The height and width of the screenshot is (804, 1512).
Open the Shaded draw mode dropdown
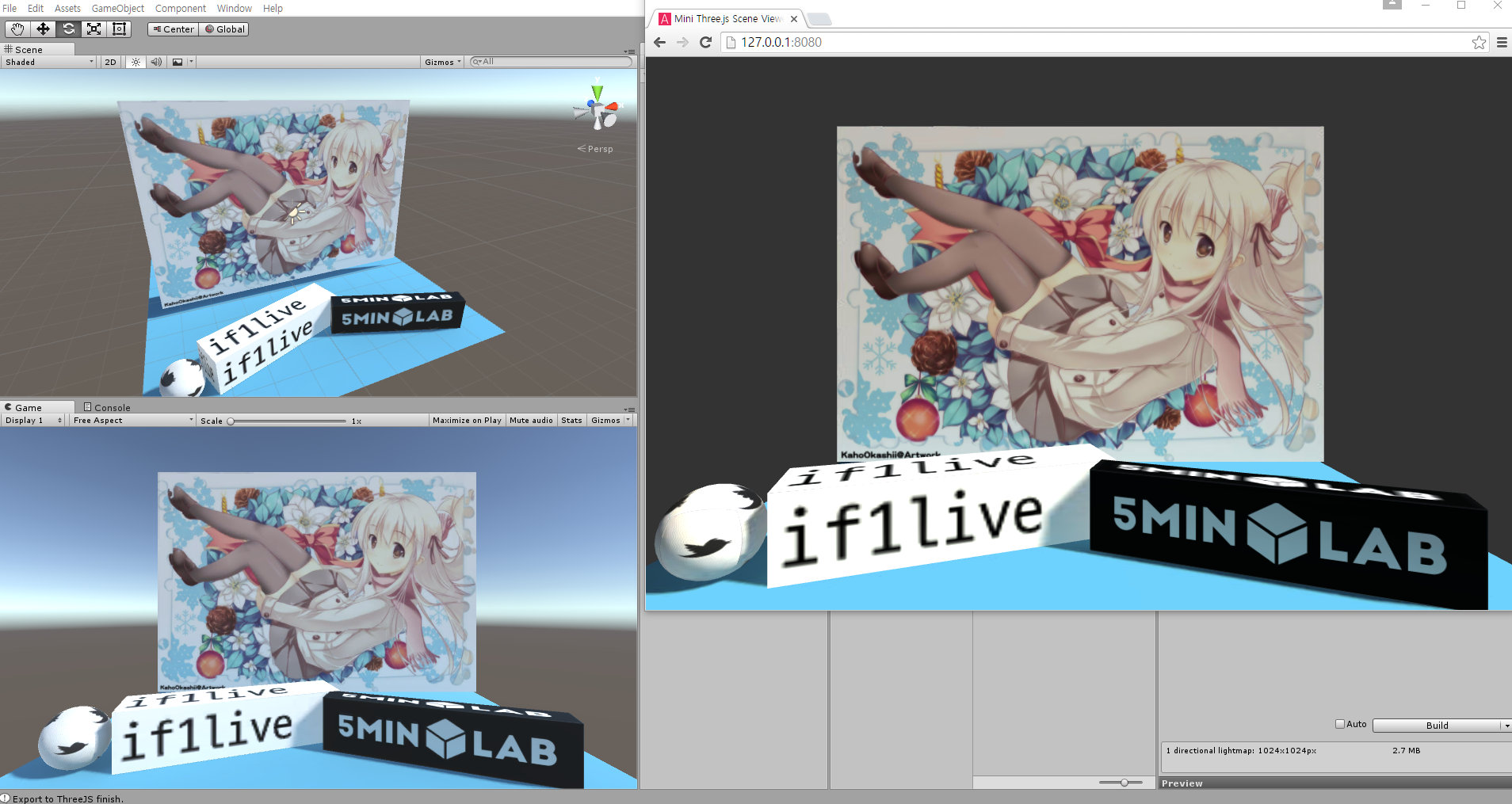click(48, 62)
